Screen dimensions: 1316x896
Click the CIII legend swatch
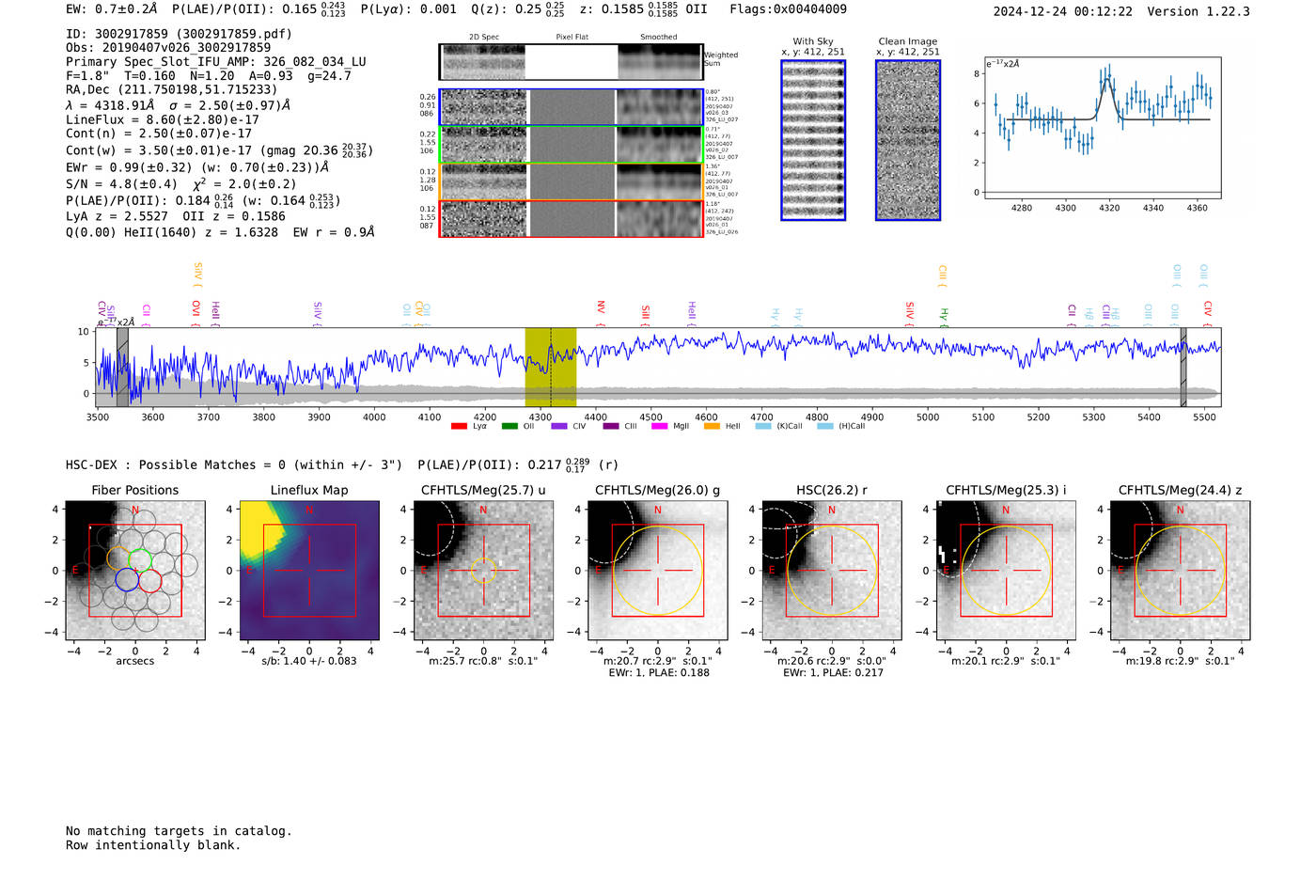[611, 427]
